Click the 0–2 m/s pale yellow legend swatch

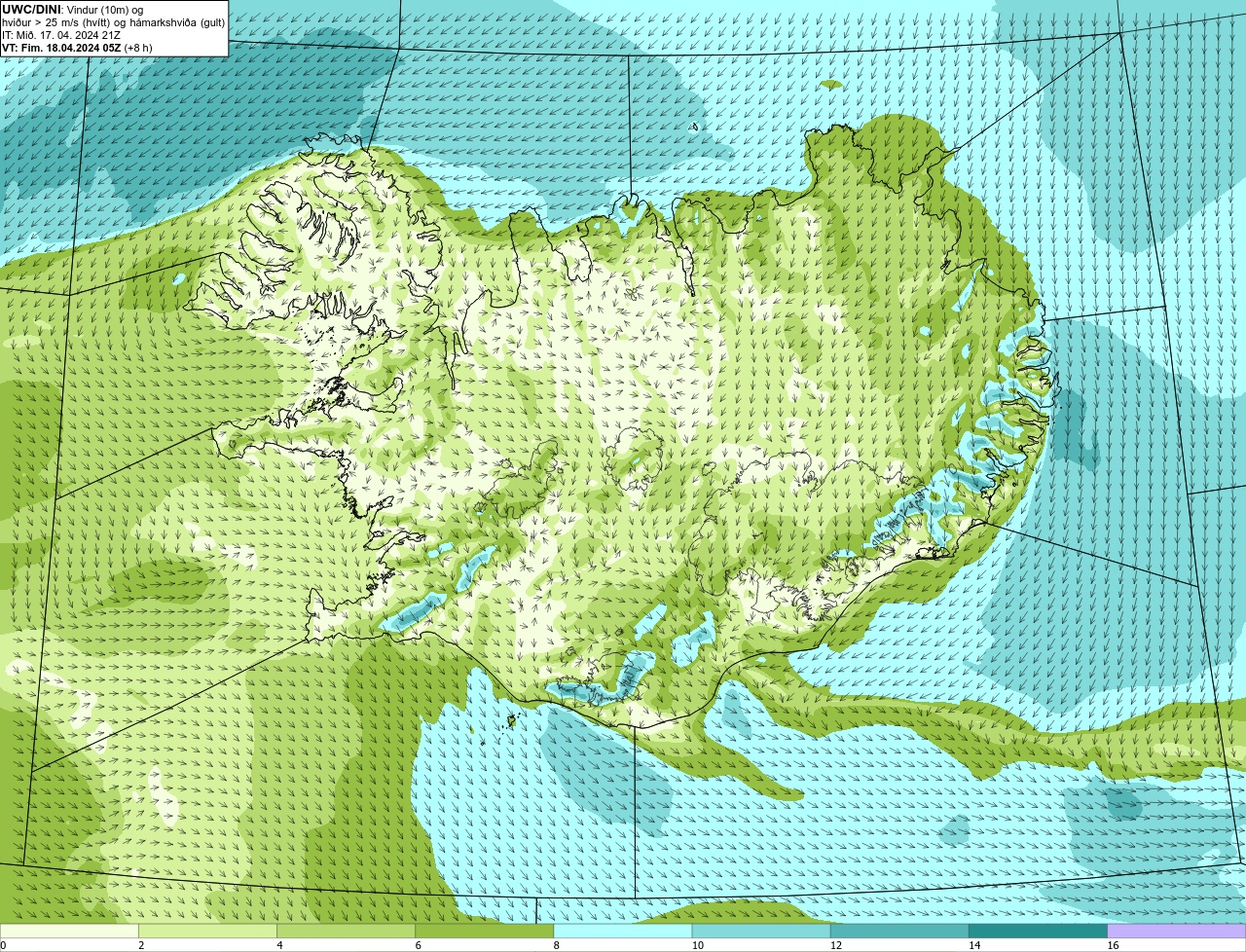point(69,931)
